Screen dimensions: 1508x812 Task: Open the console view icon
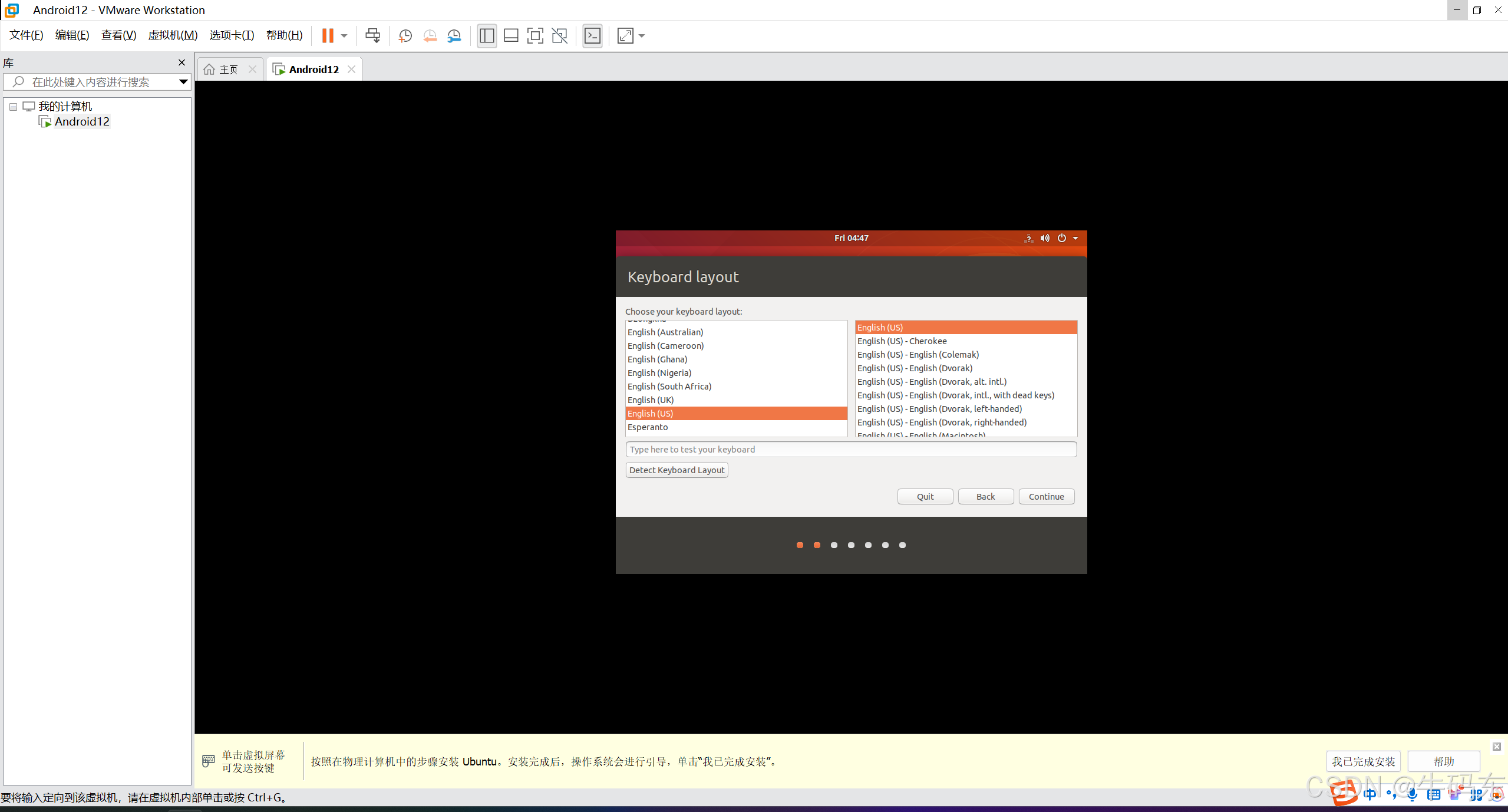[592, 36]
